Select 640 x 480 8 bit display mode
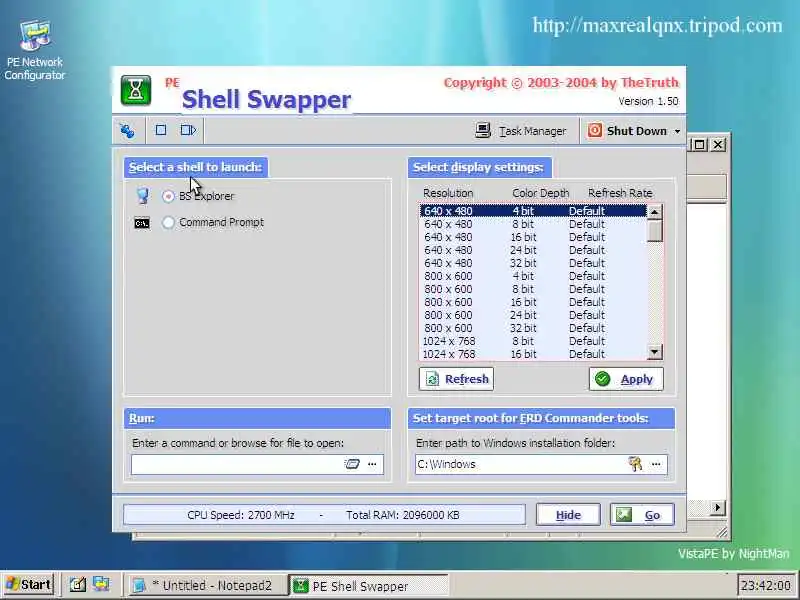Image resolution: width=800 pixels, height=600 pixels. pyautogui.click(x=533, y=224)
